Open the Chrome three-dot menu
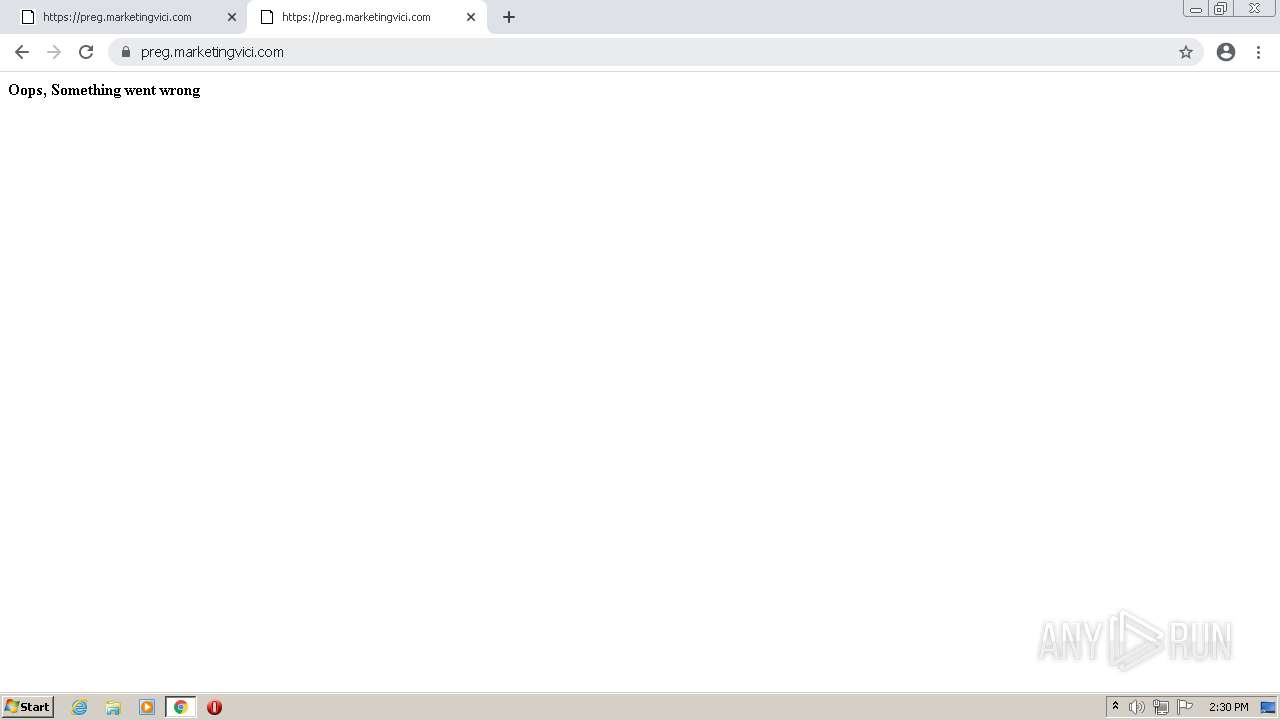Image resolution: width=1280 pixels, height=720 pixels. click(1258, 52)
